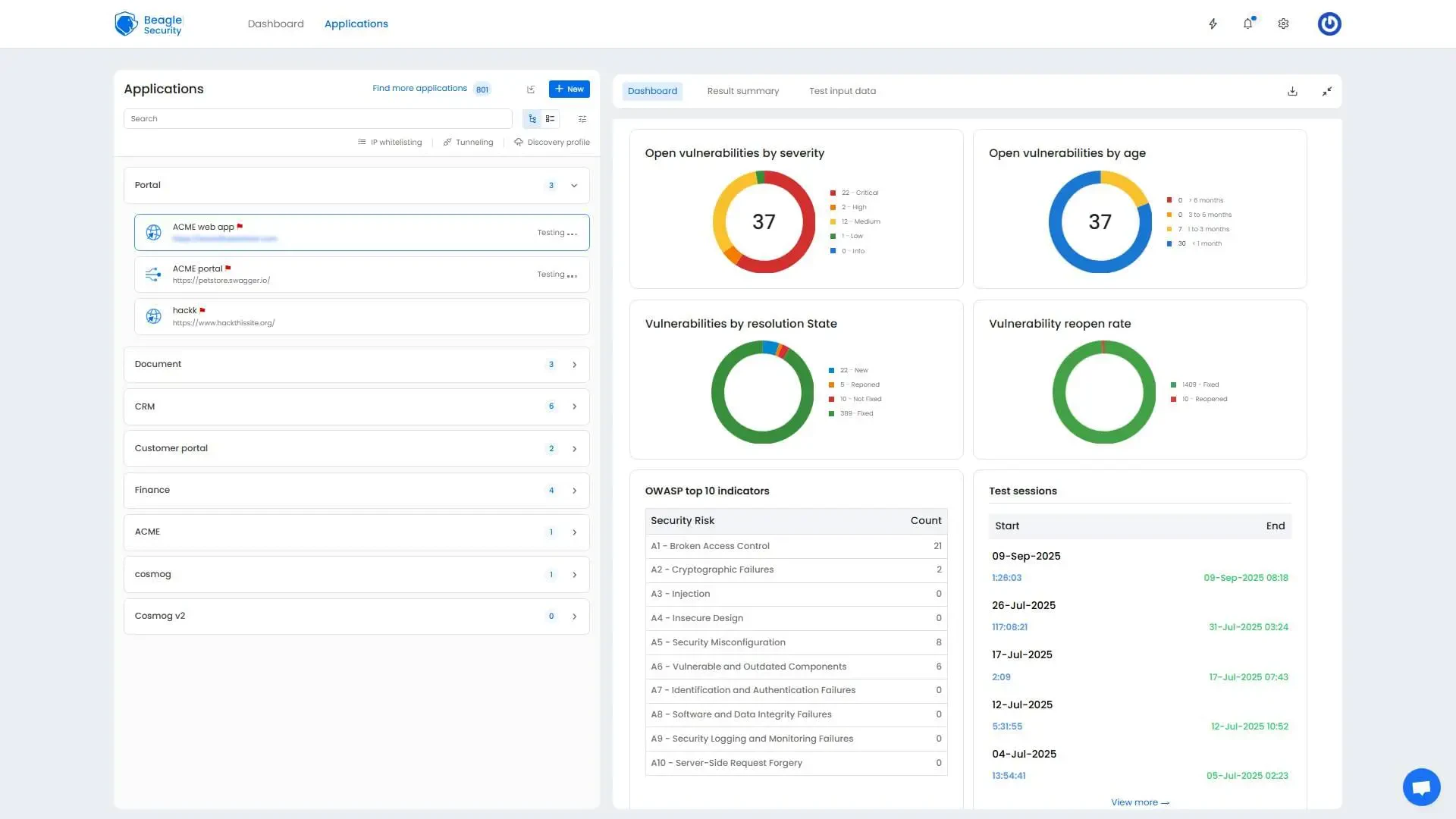Screen dimensions: 1456x819
Task: Expand the Finance group
Action: [x=574, y=490]
